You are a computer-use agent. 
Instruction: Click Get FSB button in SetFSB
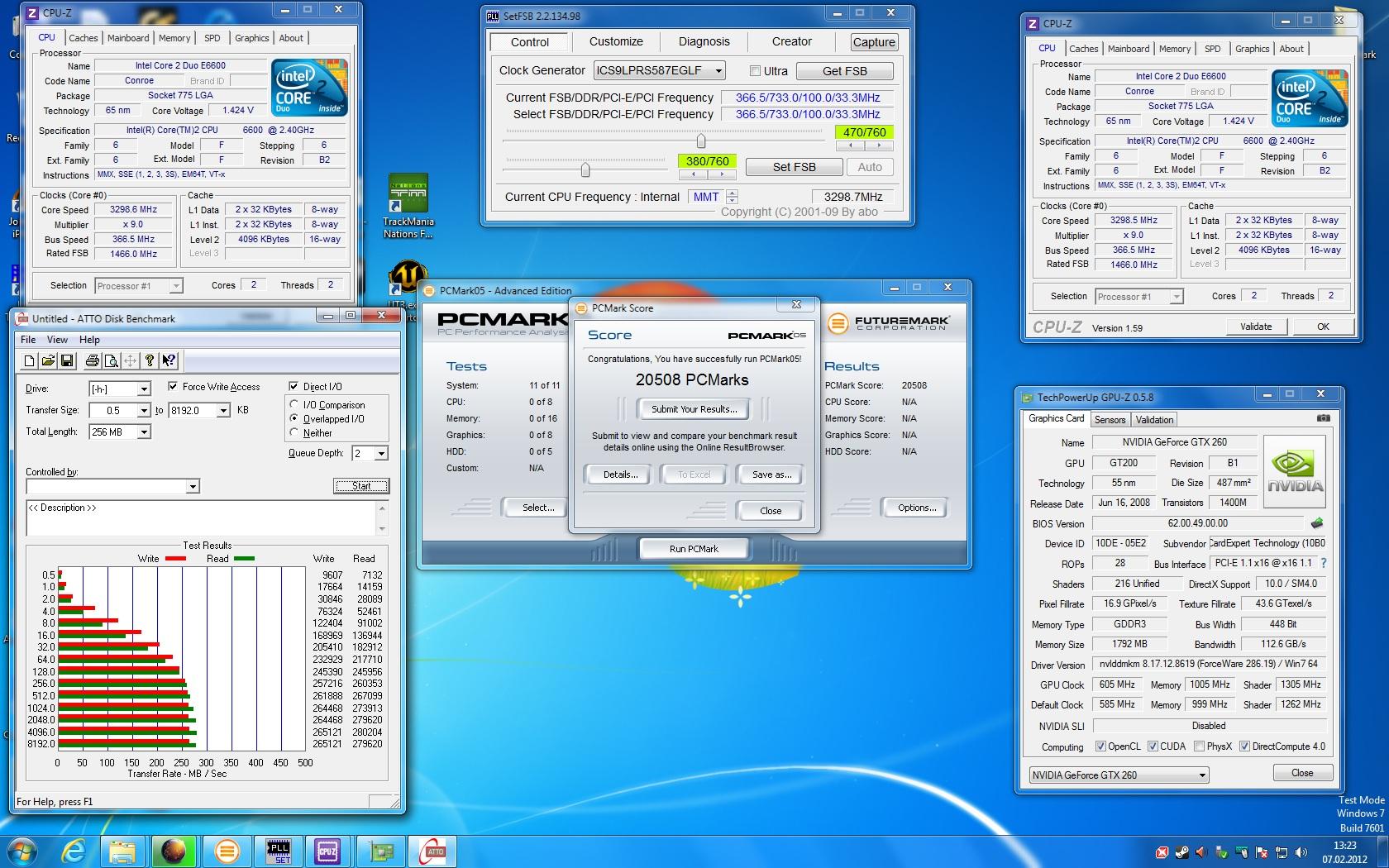[844, 71]
